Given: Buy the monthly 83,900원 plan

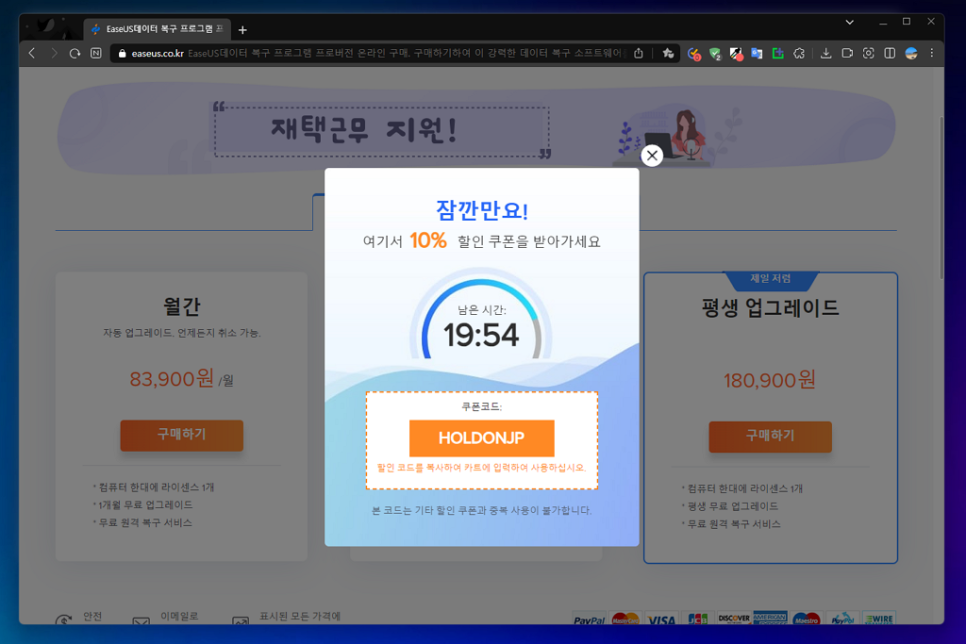Looking at the screenshot, I should [x=182, y=435].
